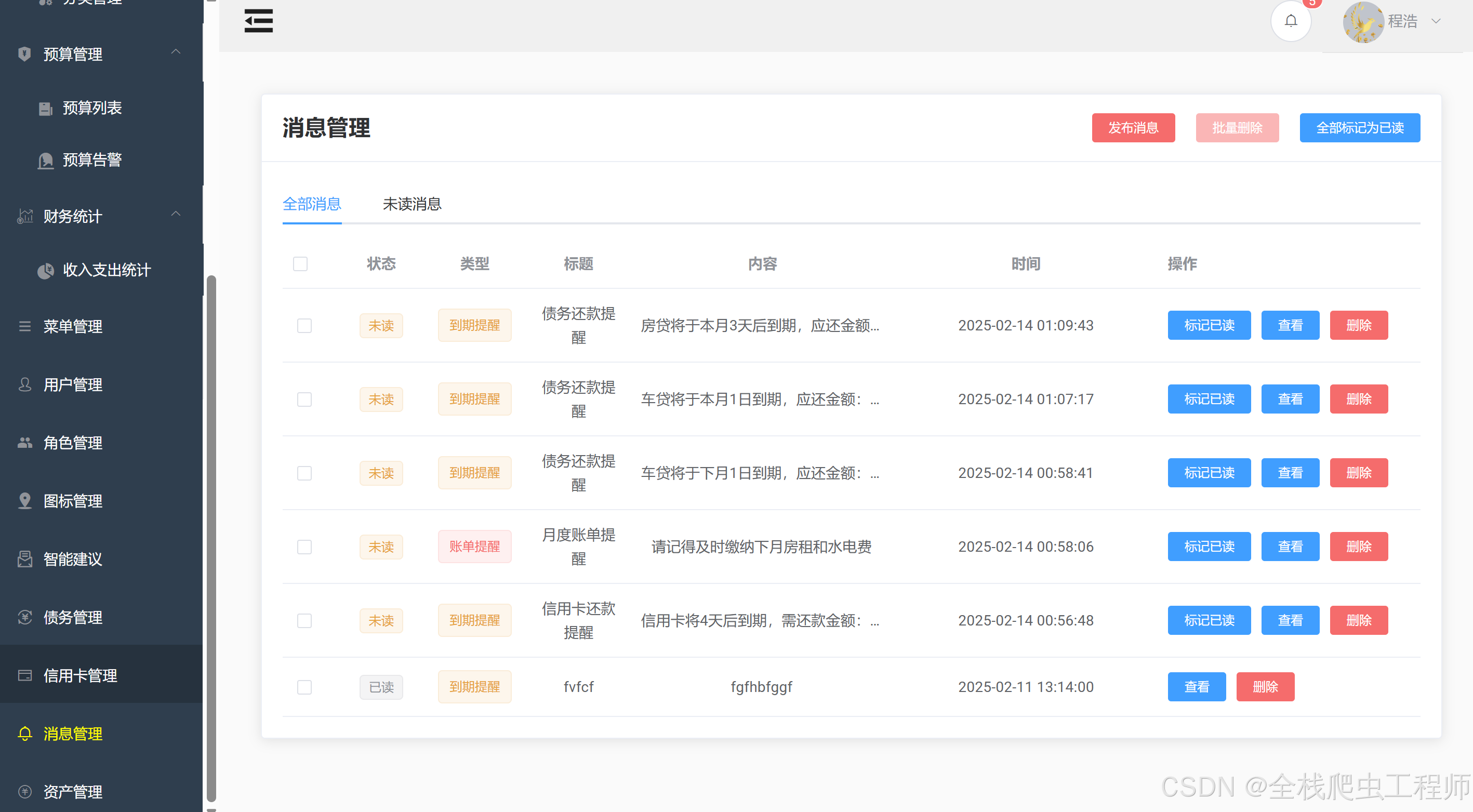This screenshot has width=1473, height=812.
Task: Click the 预算告警 alarm icon
Action: 45,161
